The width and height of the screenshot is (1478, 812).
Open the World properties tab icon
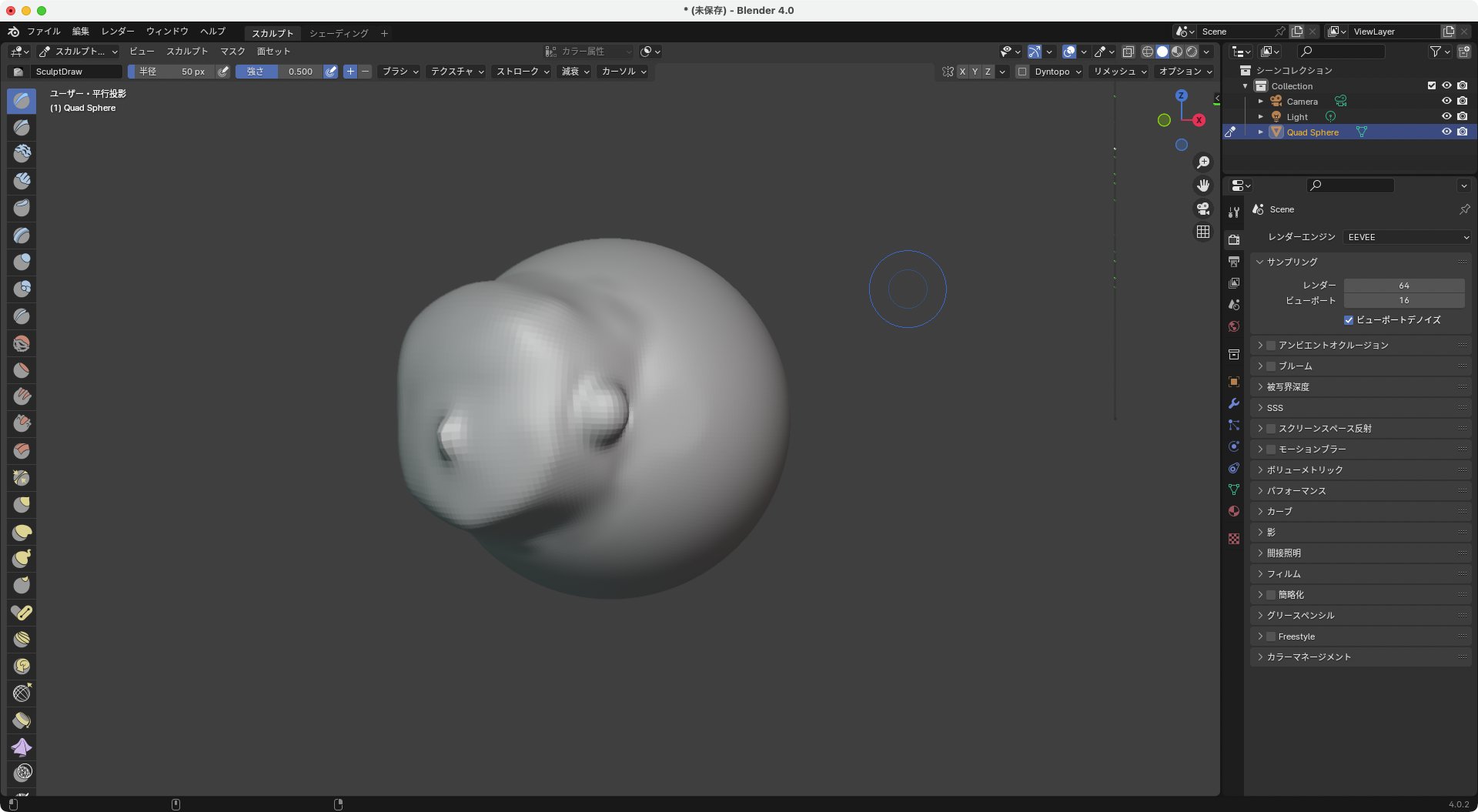click(1234, 326)
